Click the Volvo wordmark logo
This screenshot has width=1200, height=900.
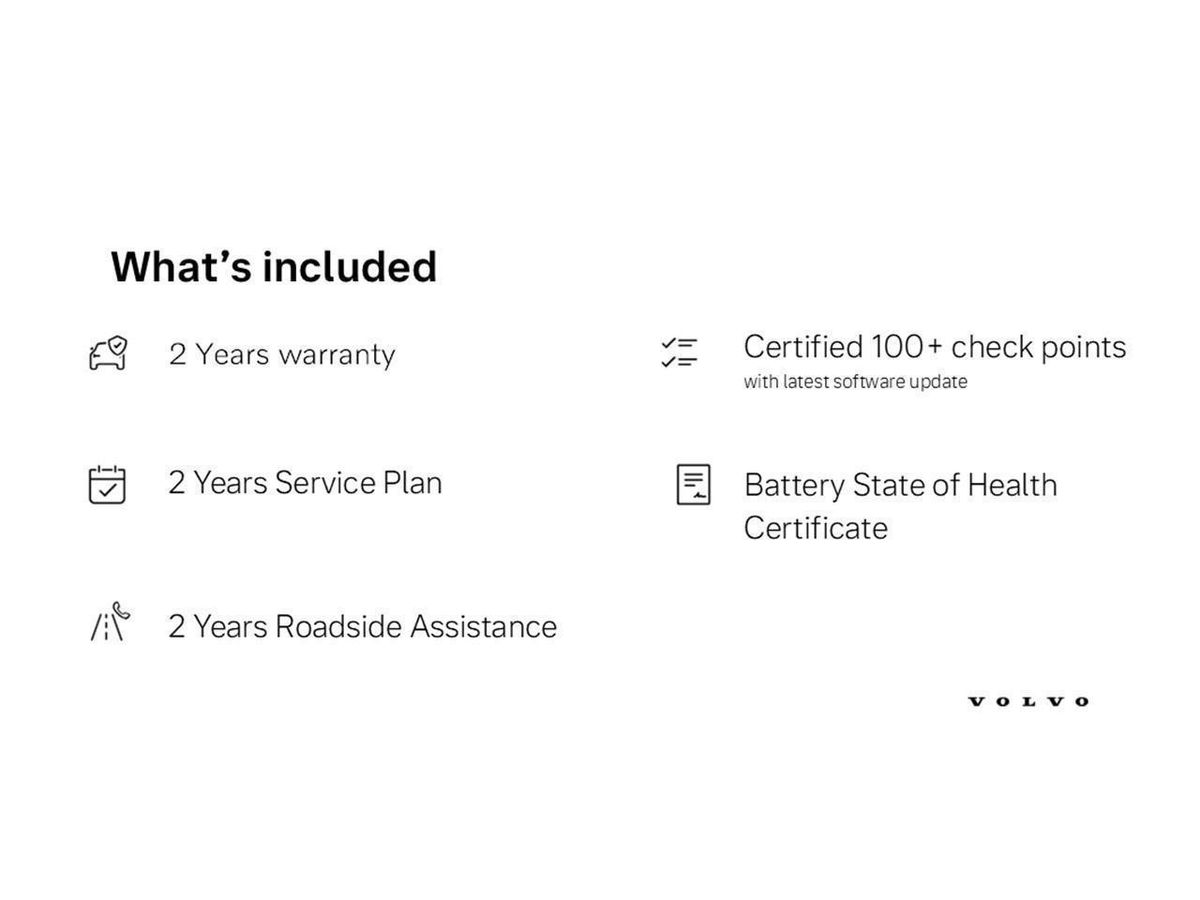[x=1029, y=702]
